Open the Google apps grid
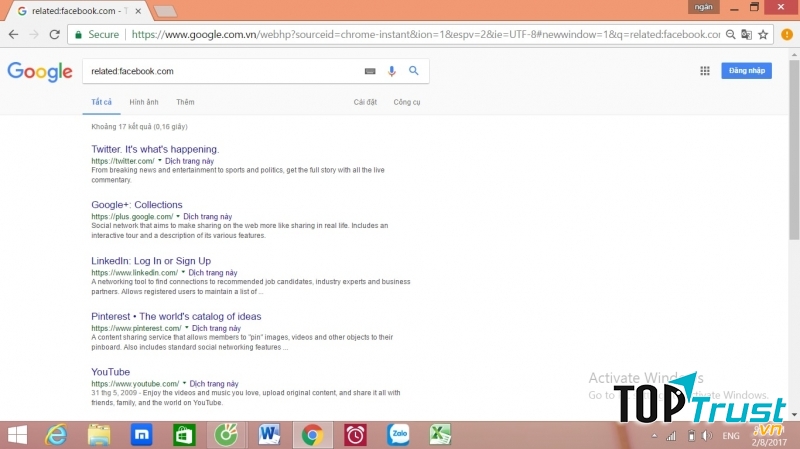Viewport: 800px width, 449px height. tap(705, 71)
